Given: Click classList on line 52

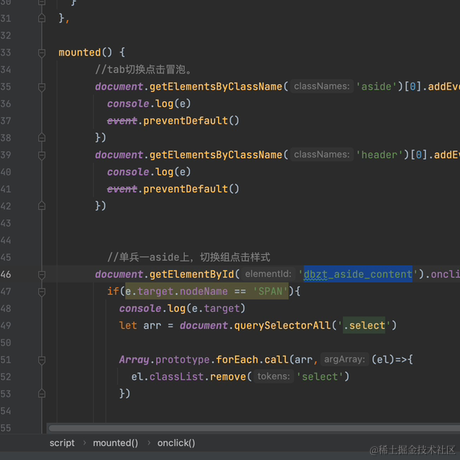Looking at the screenshot, I should [x=176, y=377].
